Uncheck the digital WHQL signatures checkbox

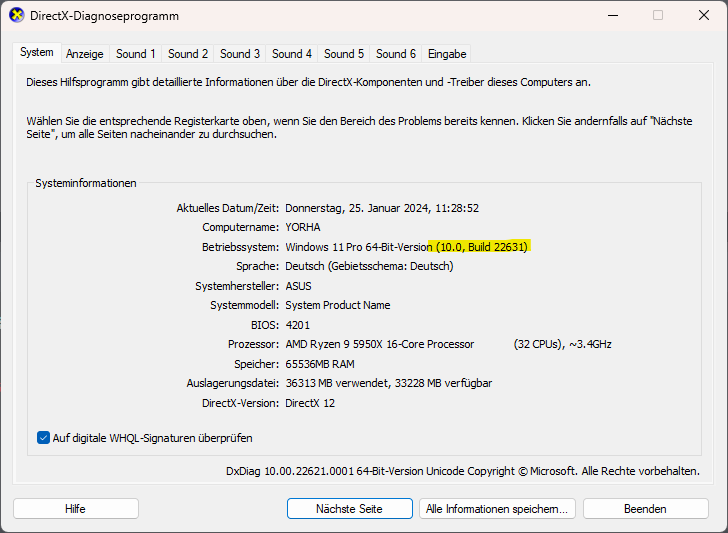click(x=44, y=437)
